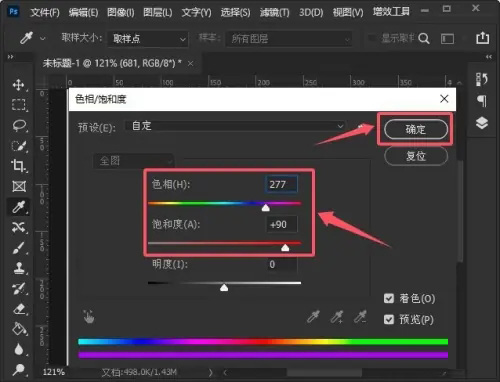Open the workspace layout switcher icon
This screenshot has width=500, height=382.
pos(447,39)
